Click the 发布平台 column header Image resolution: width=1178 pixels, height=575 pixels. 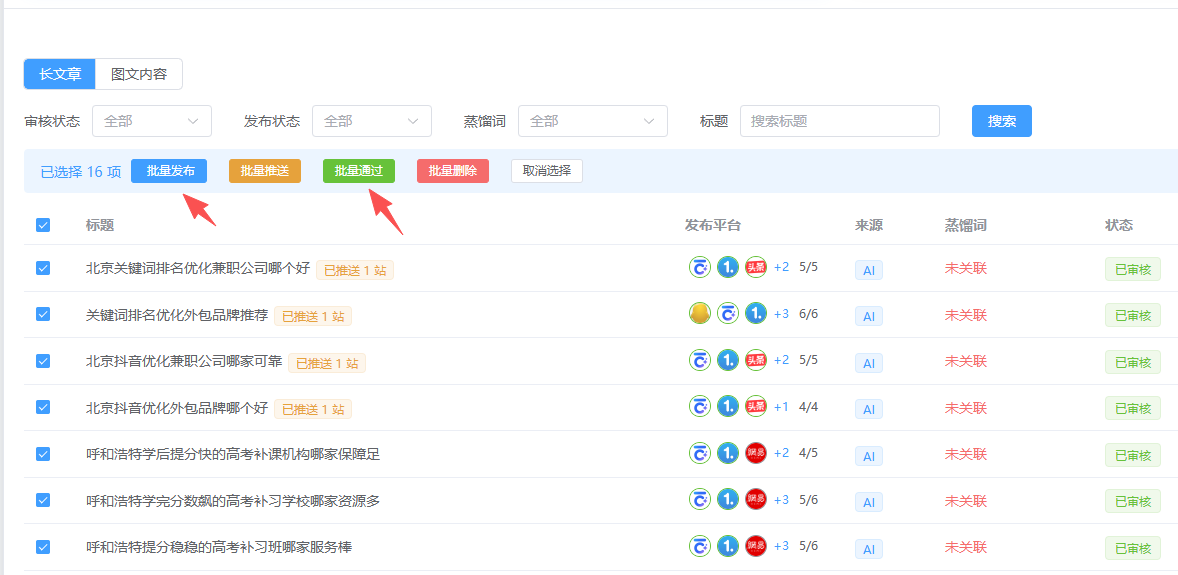click(713, 225)
